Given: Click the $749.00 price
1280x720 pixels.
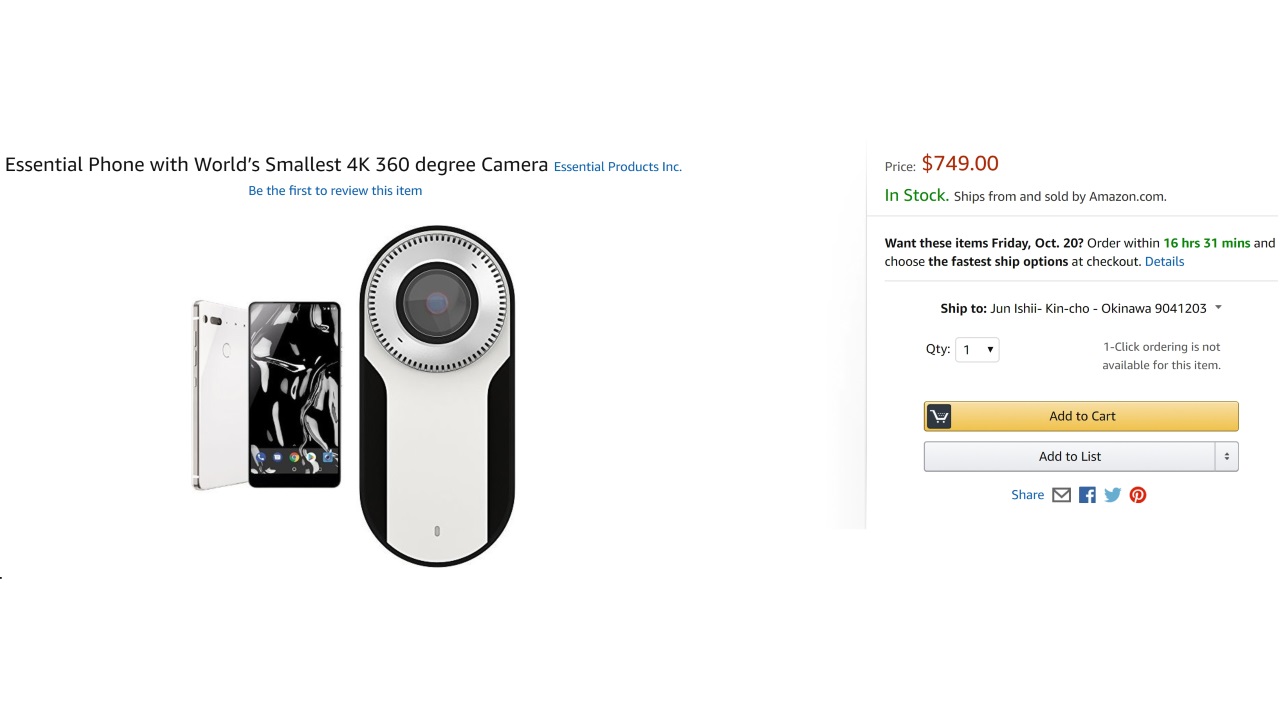Looking at the screenshot, I should 960,164.
